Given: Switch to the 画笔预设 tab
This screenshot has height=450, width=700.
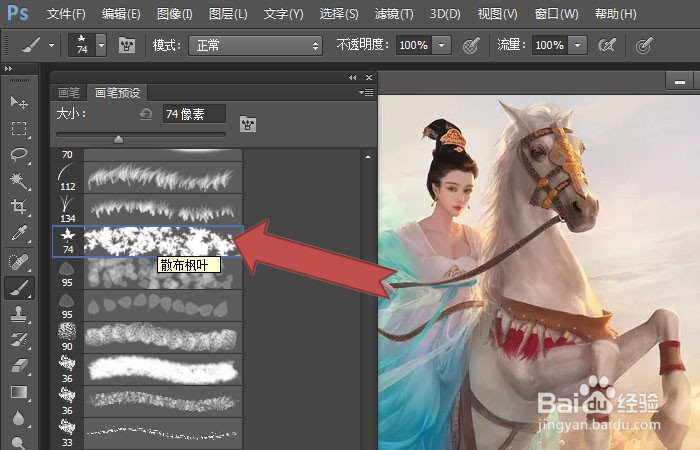Looking at the screenshot, I should point(117,92).
